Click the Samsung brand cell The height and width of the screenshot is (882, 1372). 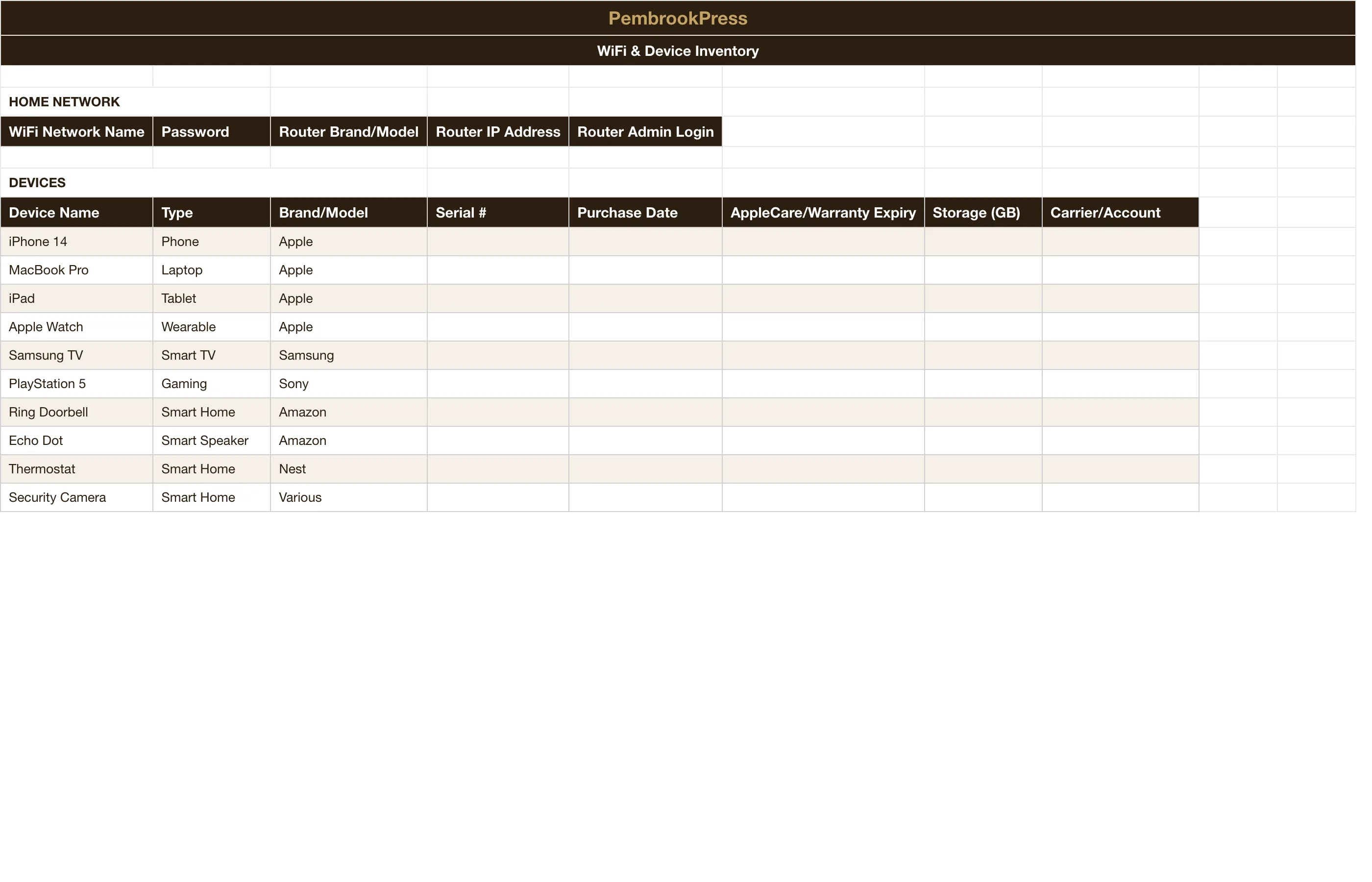tap(349, 355)
